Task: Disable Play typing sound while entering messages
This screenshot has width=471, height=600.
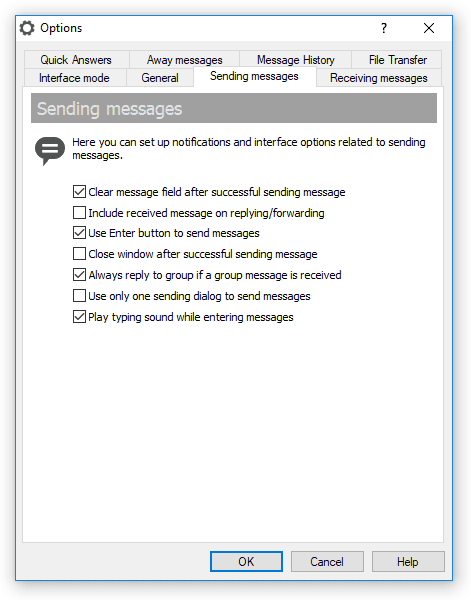Action: pyautogui.click(x=79, y=317)
